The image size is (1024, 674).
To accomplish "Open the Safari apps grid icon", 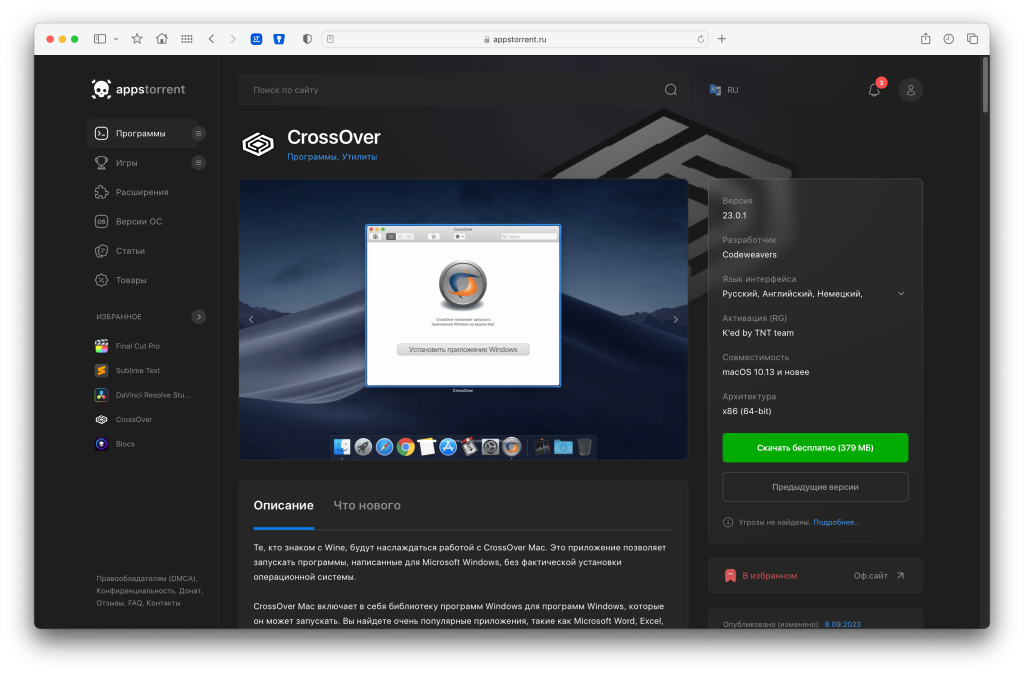I will [x=187, y=39].
